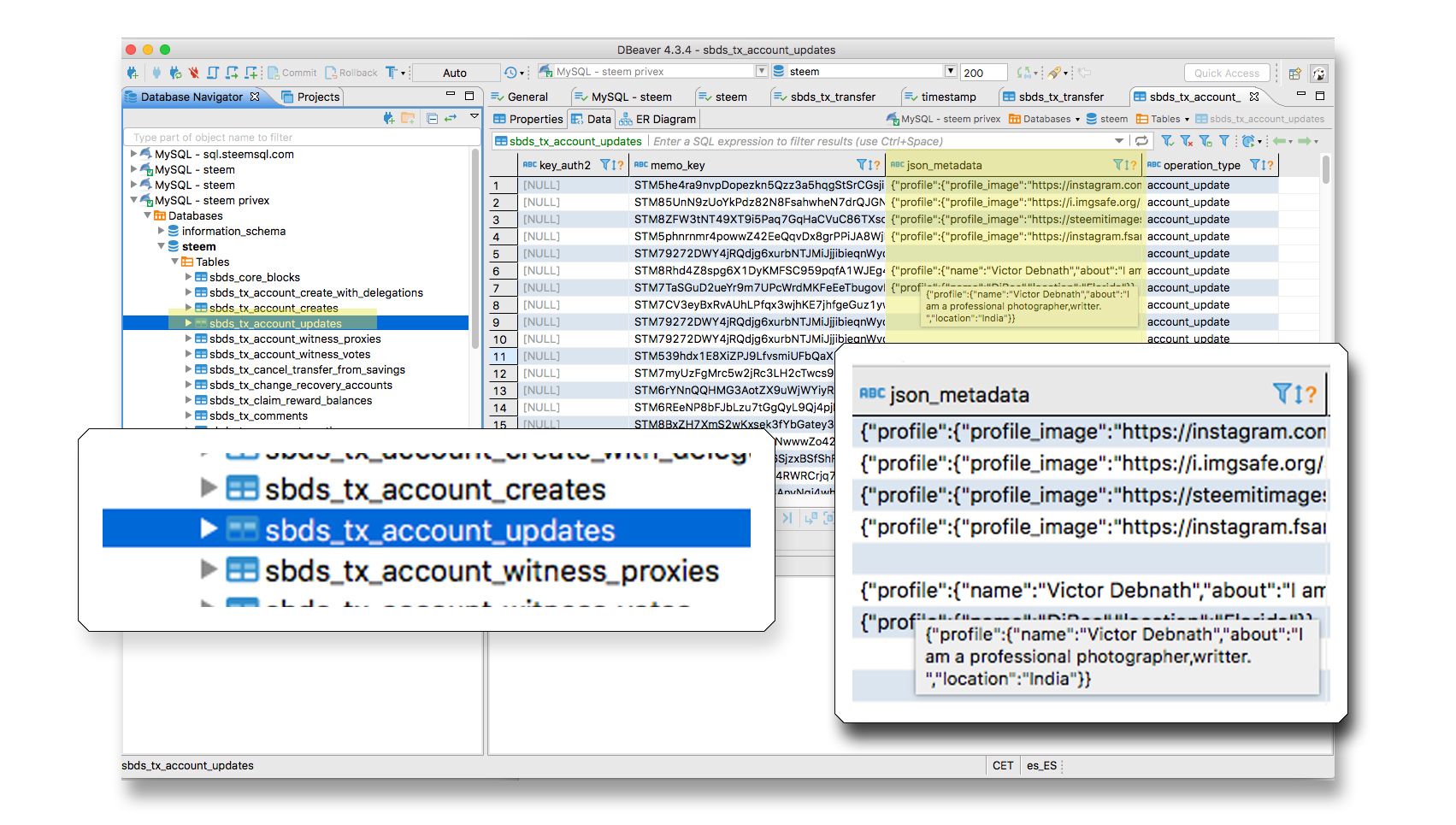Switch to the Data sub-tab
The image size is (1456, 825).
[591, 119]
